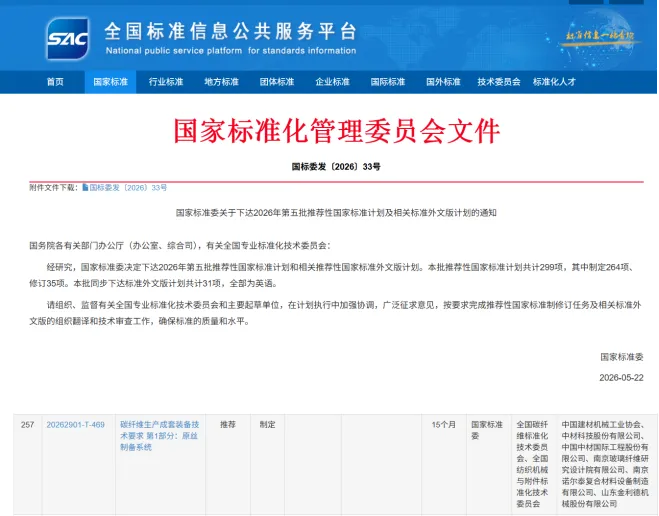Navigate to 企业标准 menu item
This screenshot has width=659, height=516.
[332, 82]
